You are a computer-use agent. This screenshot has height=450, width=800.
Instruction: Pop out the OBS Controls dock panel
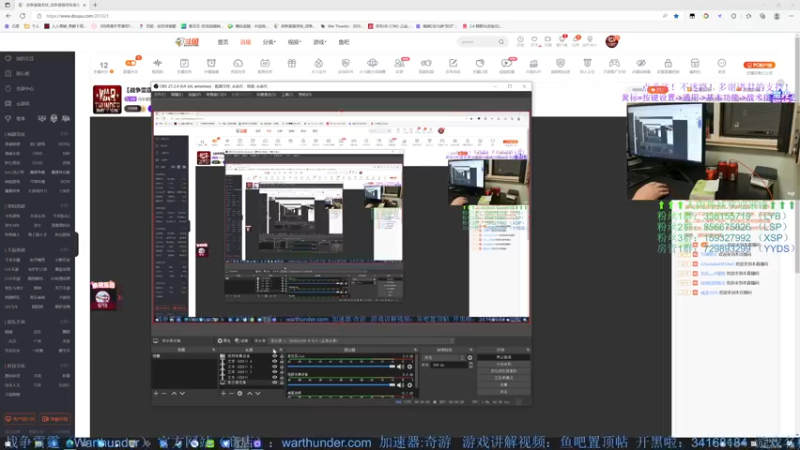pos(528,350)
